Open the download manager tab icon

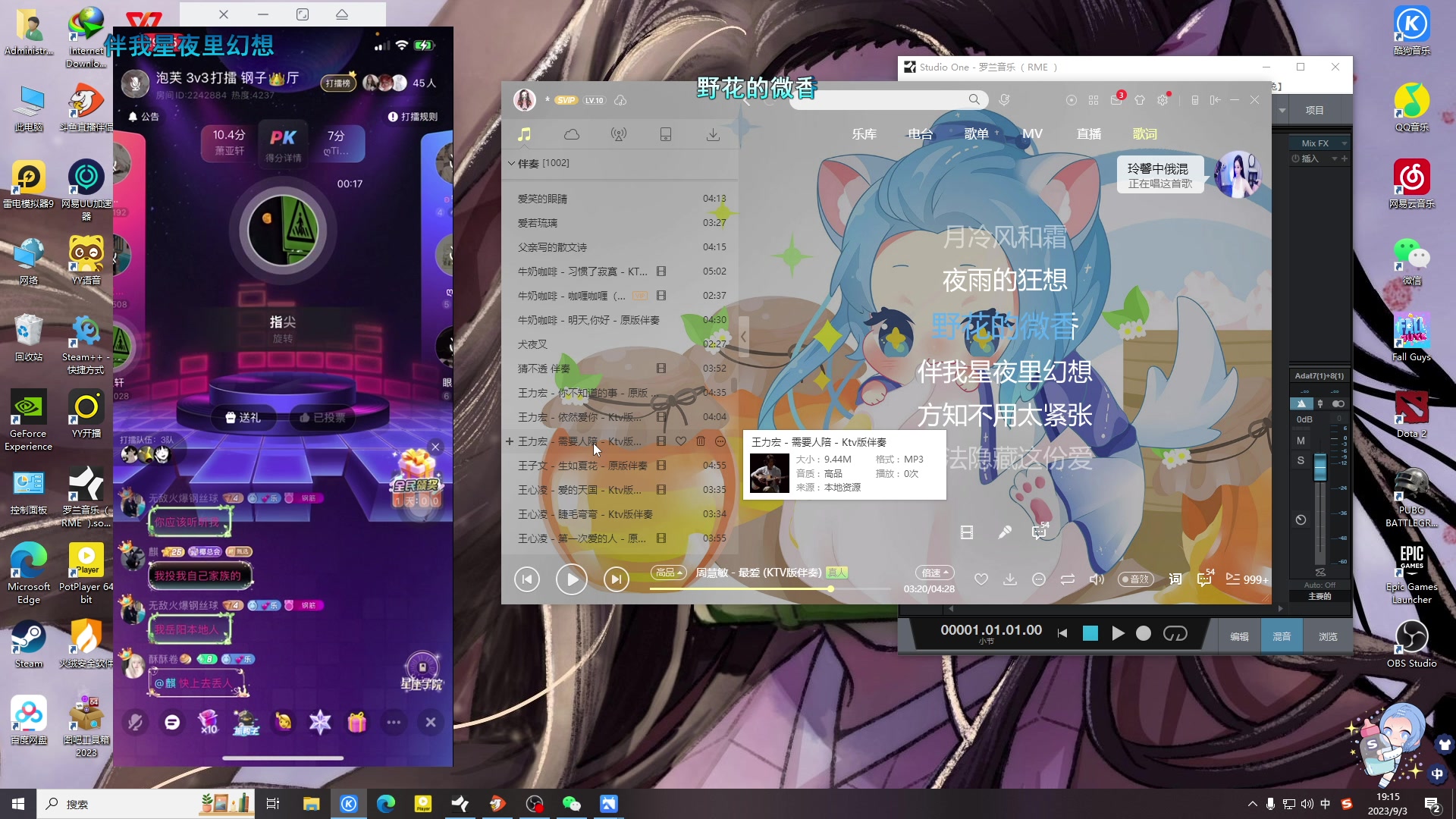(x=713, y=134)
